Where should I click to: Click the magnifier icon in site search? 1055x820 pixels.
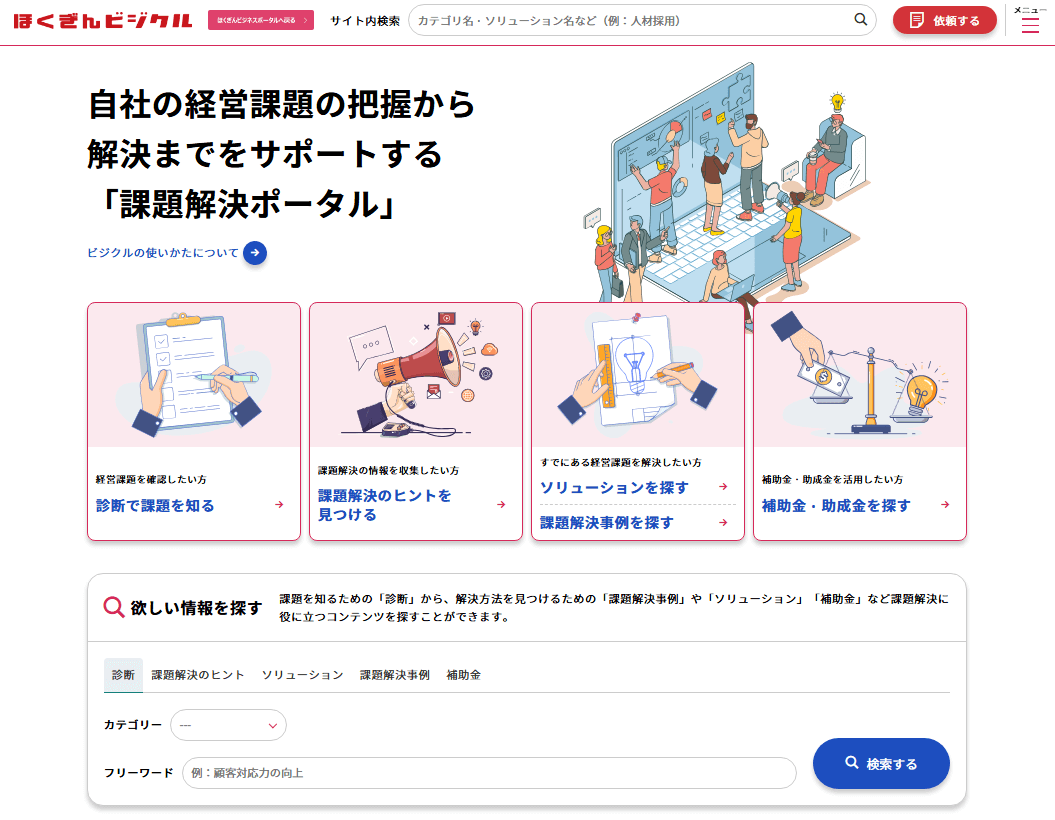click(861, 20)
